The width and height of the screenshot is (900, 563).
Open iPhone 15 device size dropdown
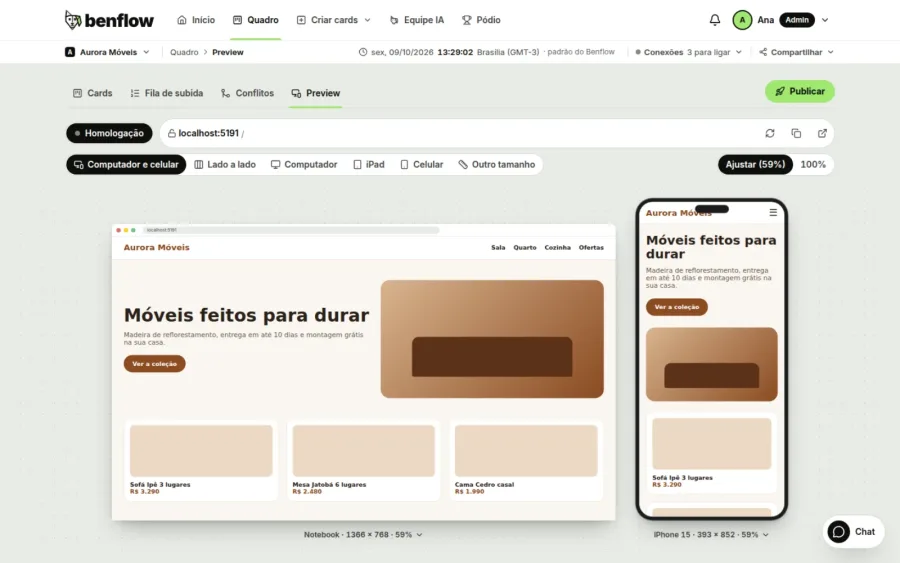coord(711,535)
